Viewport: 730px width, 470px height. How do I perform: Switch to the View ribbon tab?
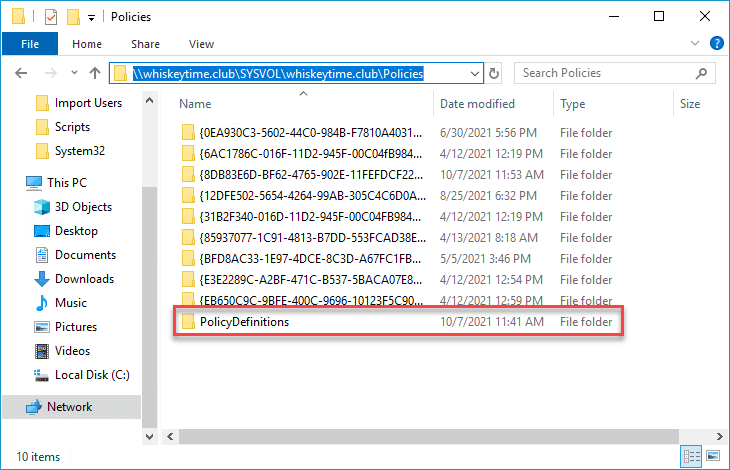coord(201,44)
